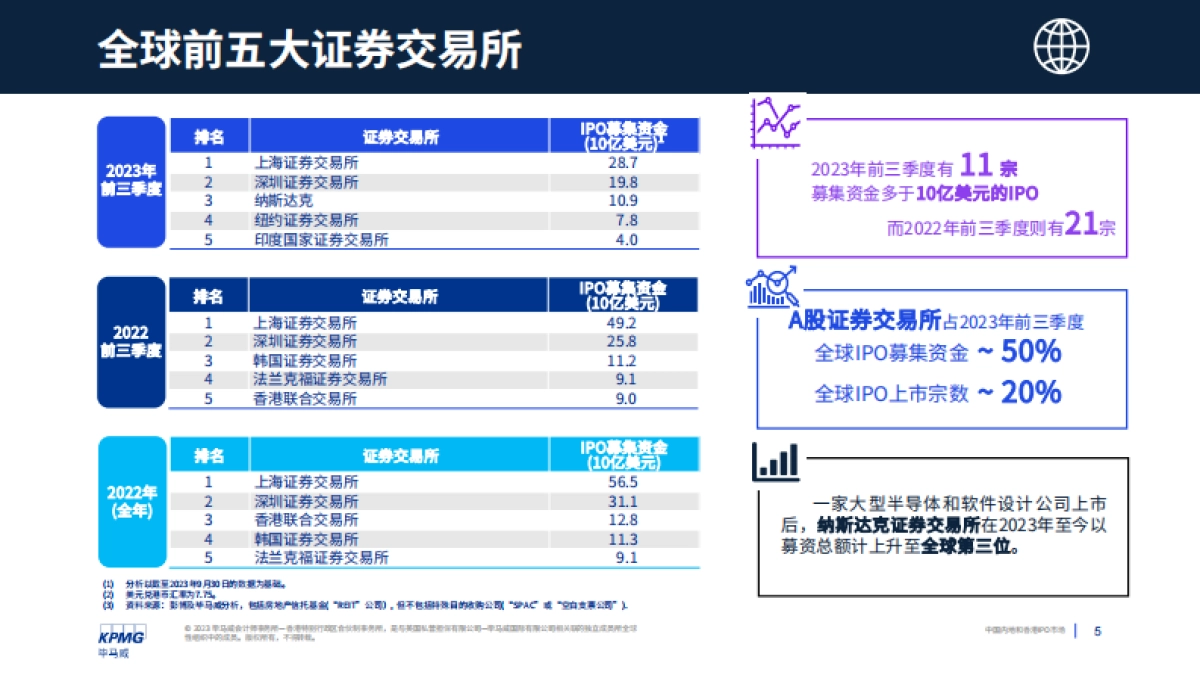
Task: Click footnote (3) about REIT companies
Action: coord(360,603)
